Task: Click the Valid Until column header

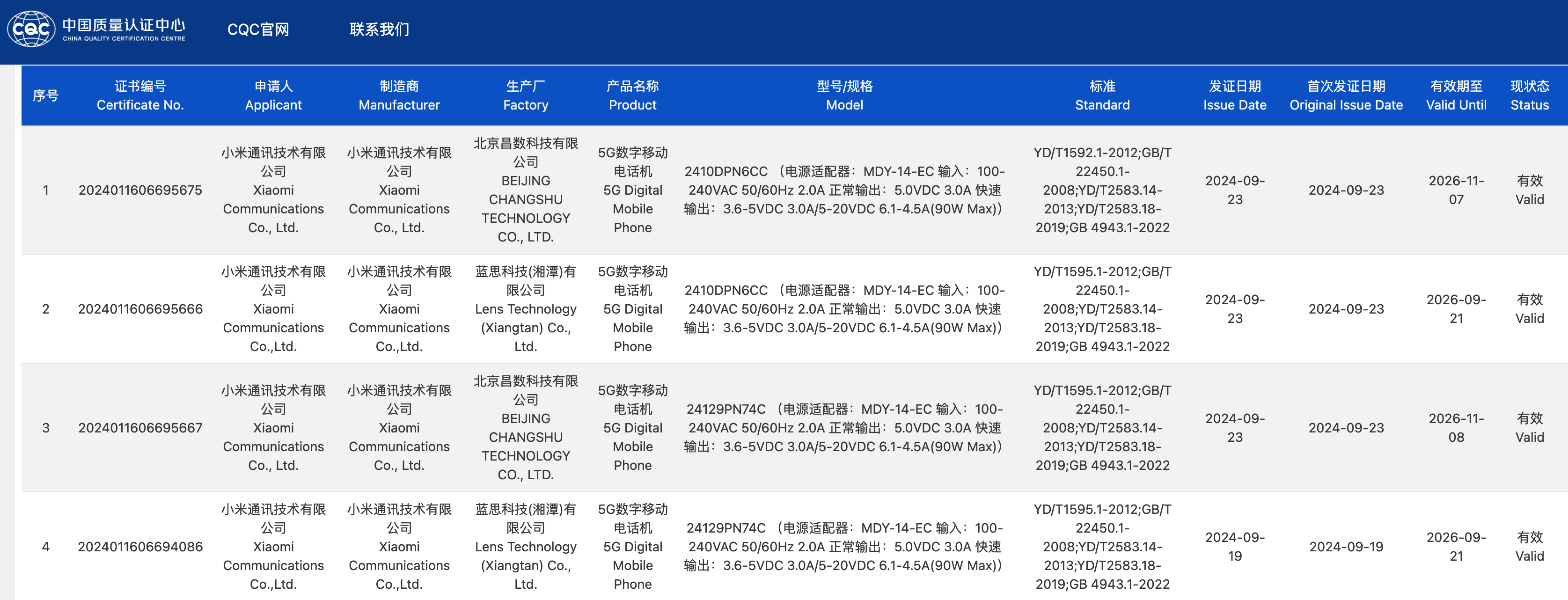Action: 1456,95
